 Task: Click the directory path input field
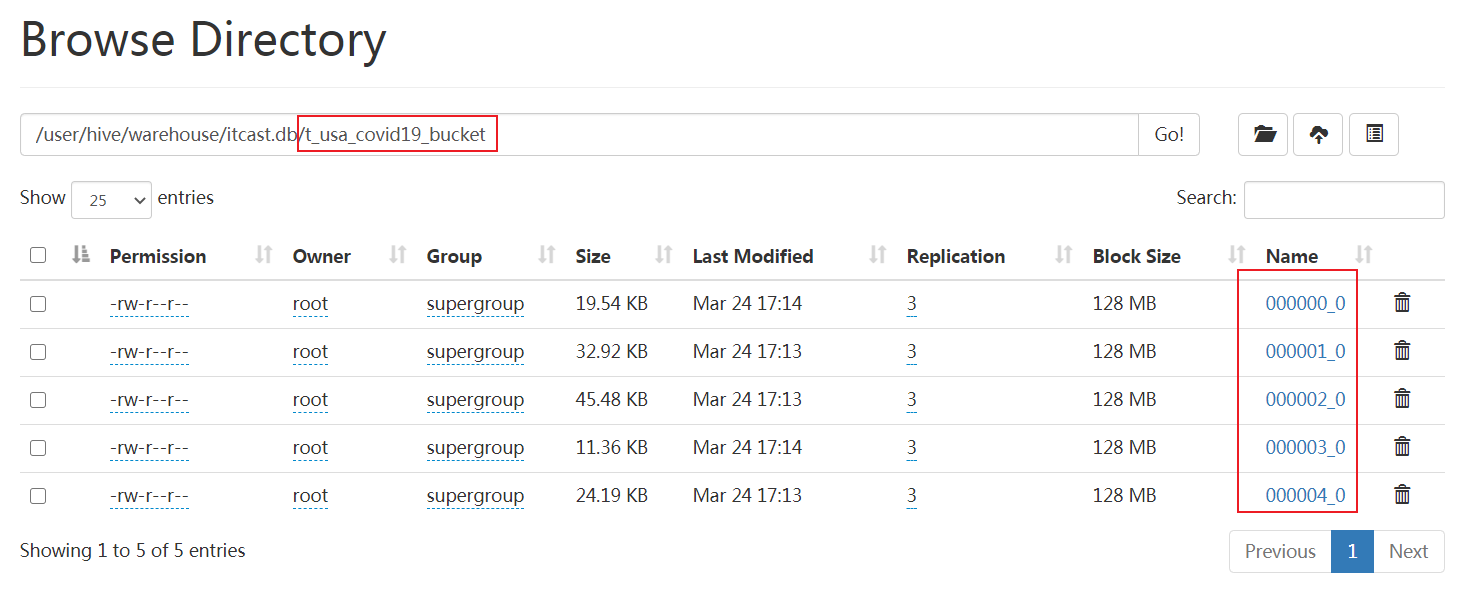tap(579, 134)
